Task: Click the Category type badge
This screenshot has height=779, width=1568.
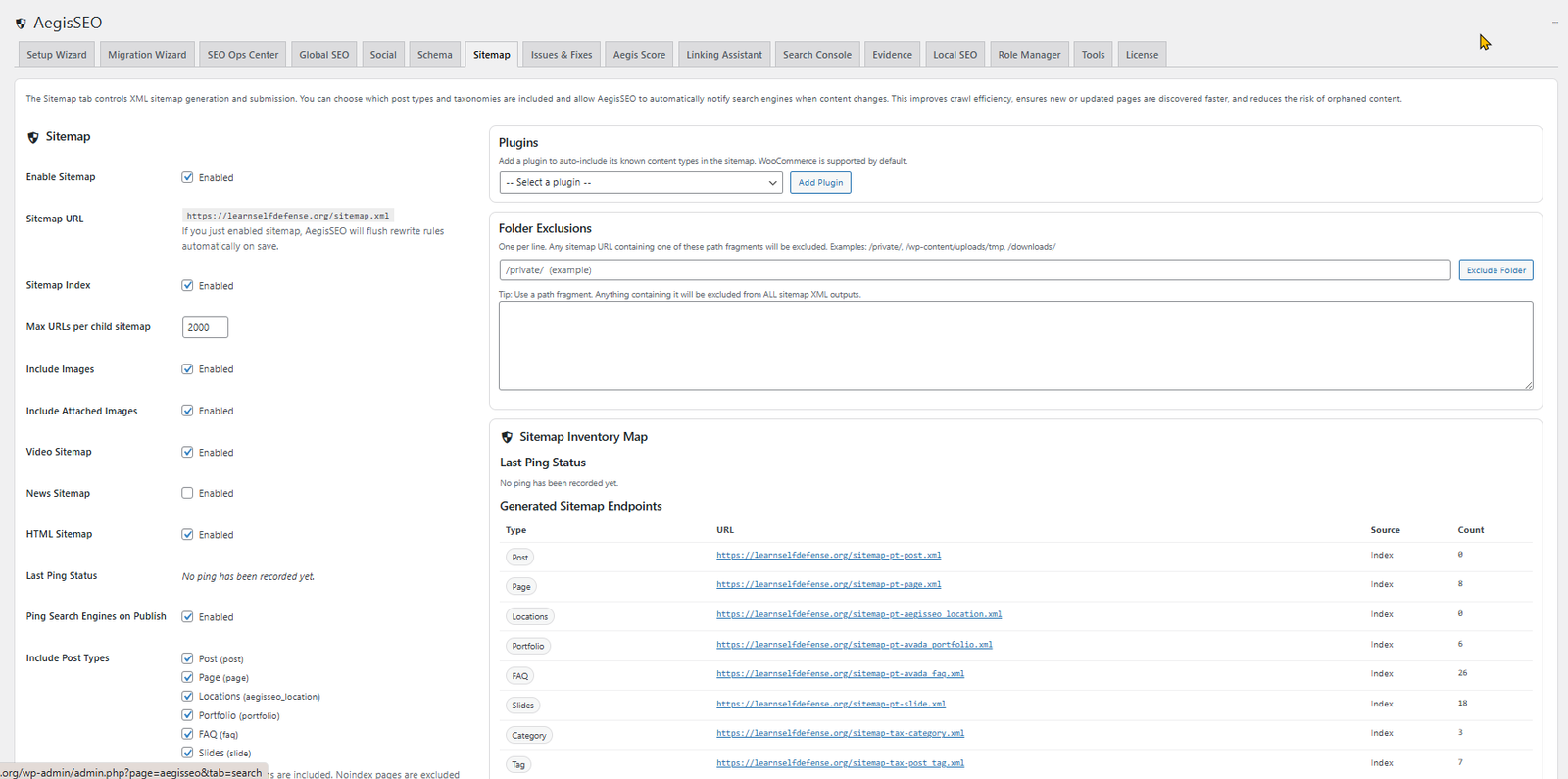Action: pyautogui.click(x=529, y=735)
